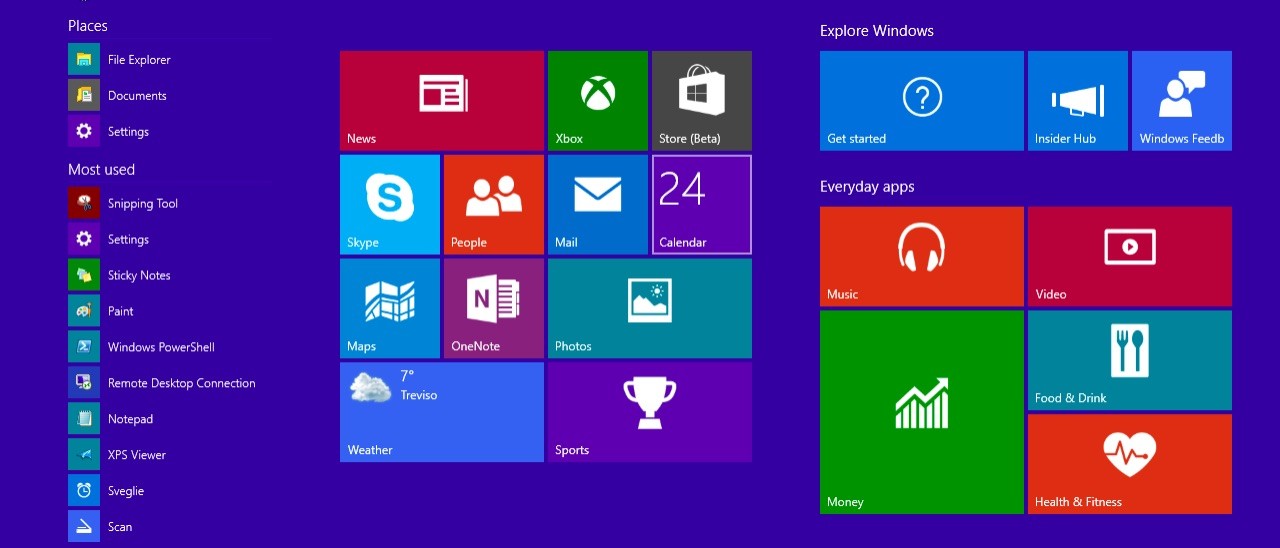This screenshot has width=1280, height=548.
Task: Open the Sports tile
Action: pyautogui.click(x=650, y=412)
